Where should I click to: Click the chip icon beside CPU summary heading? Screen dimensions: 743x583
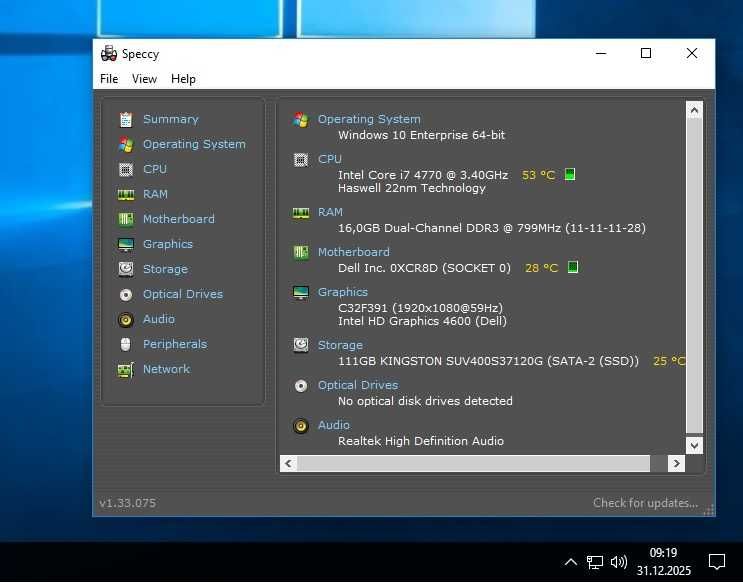(x=301, y=160)
